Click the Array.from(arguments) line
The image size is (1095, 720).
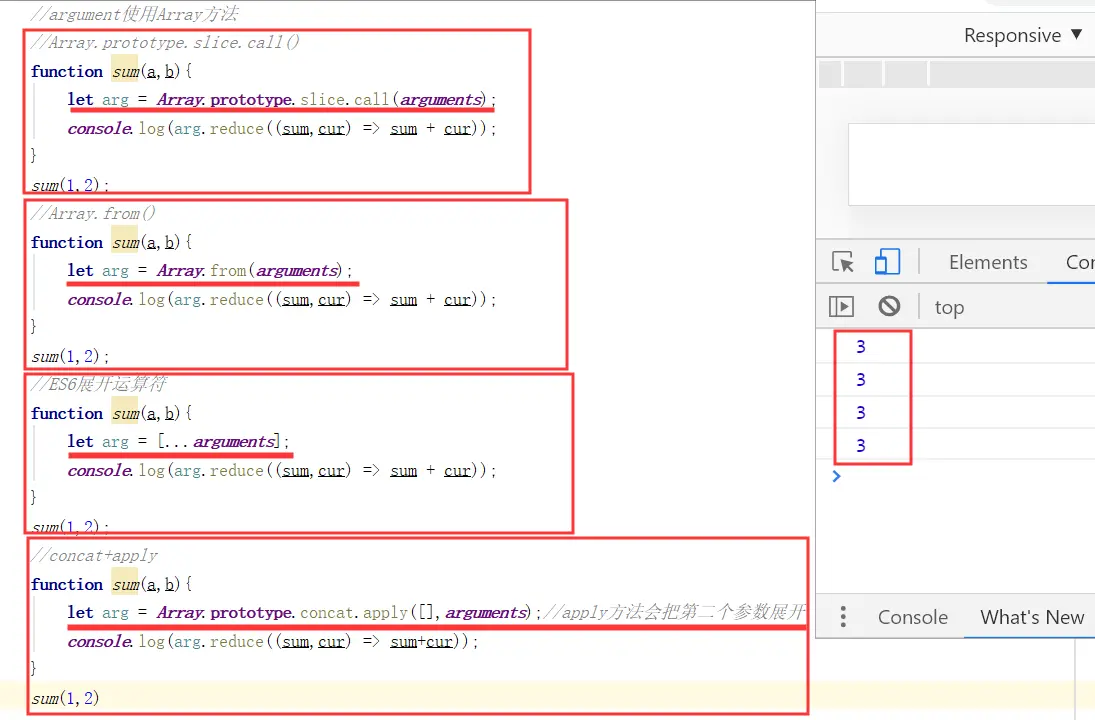point(210,271)
